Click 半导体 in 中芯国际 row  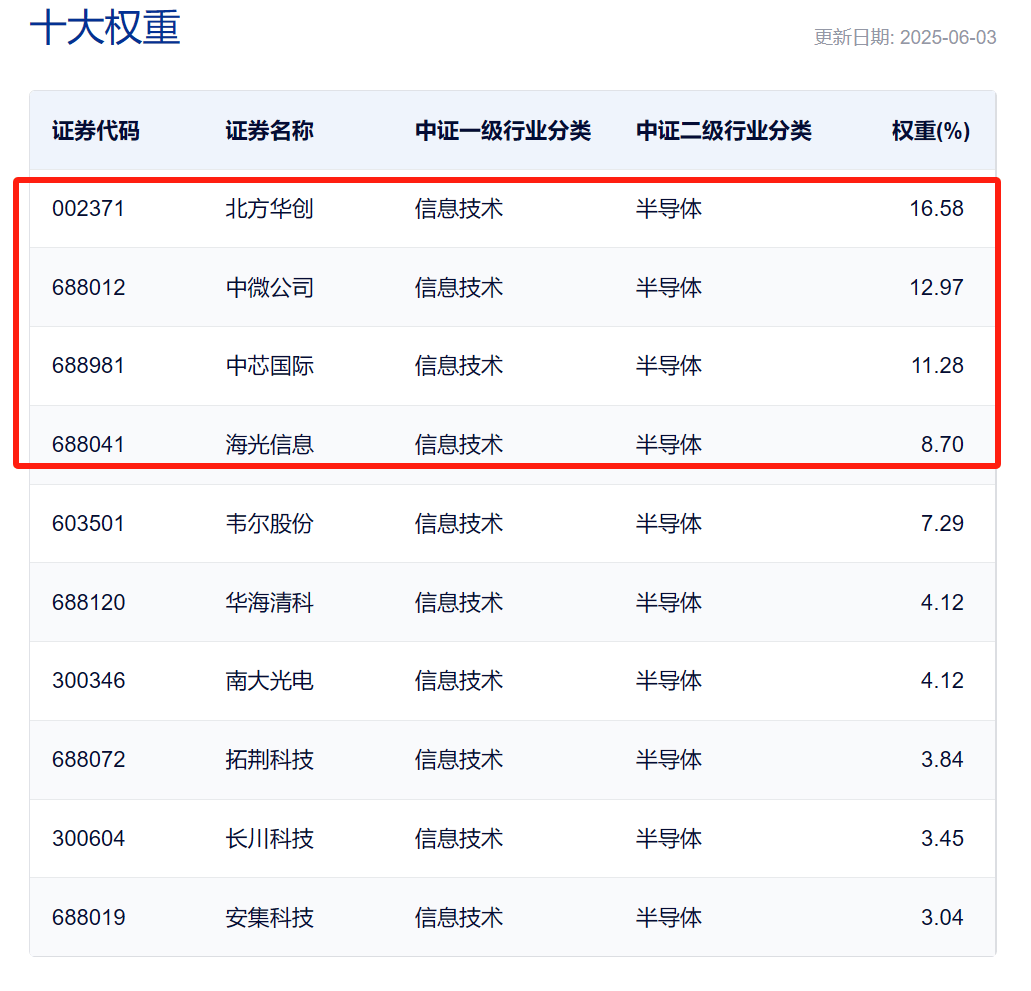[669, 366]
